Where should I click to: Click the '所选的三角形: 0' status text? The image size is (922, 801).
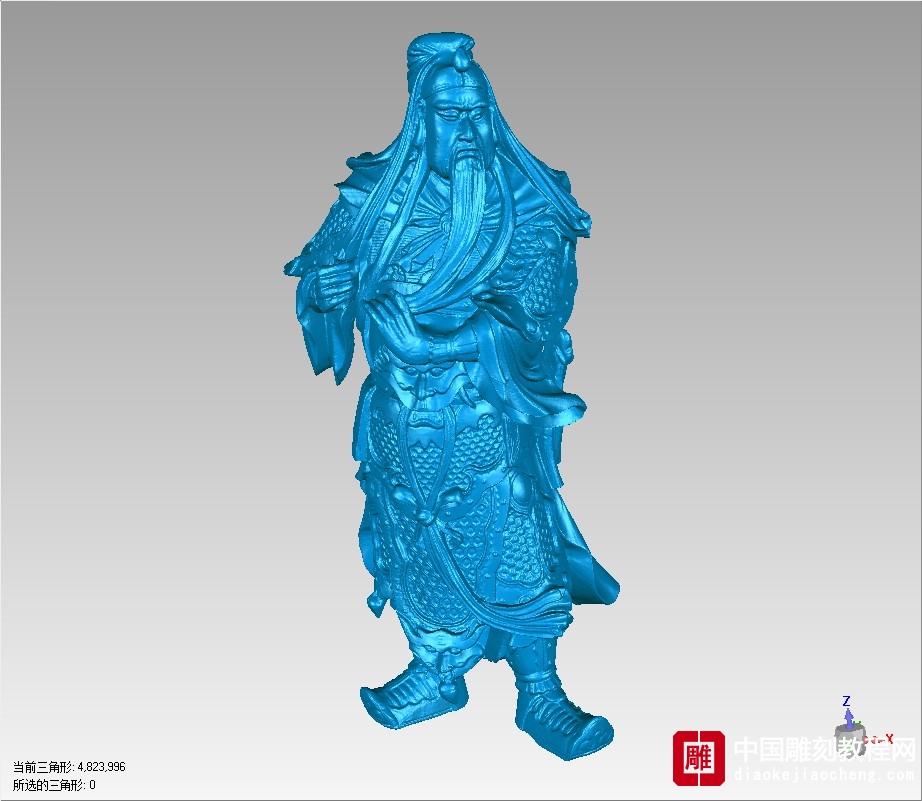[x=54, y=785]
